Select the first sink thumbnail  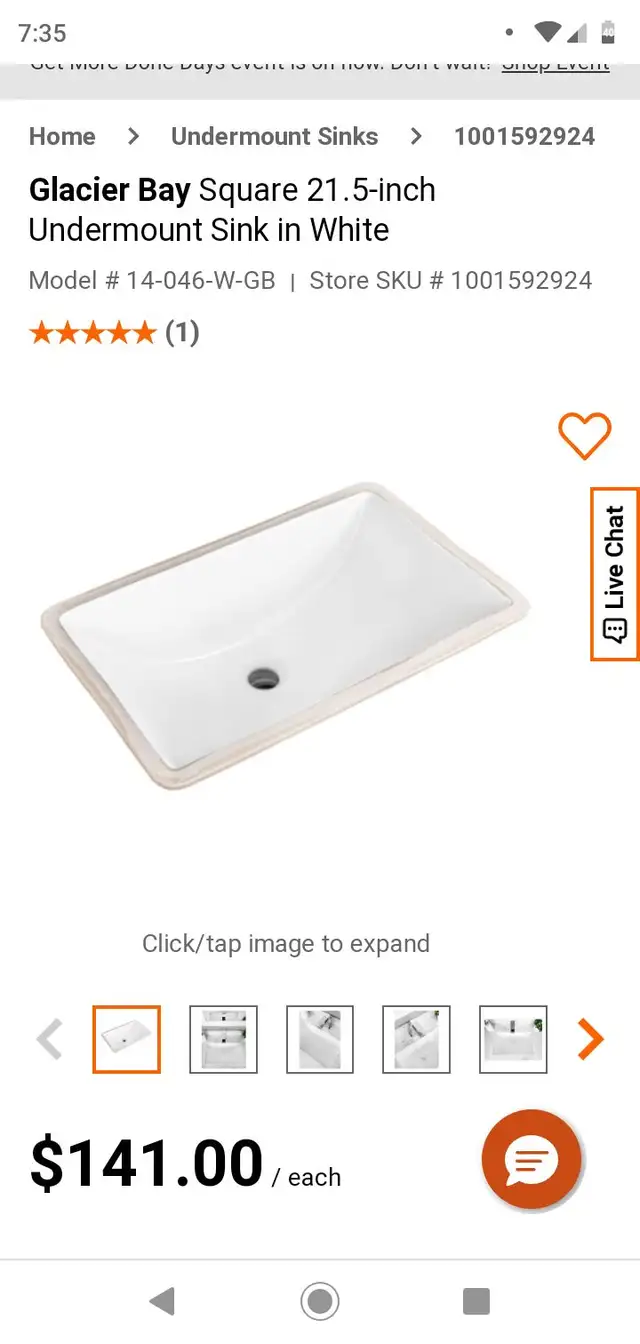(127, 1039)
